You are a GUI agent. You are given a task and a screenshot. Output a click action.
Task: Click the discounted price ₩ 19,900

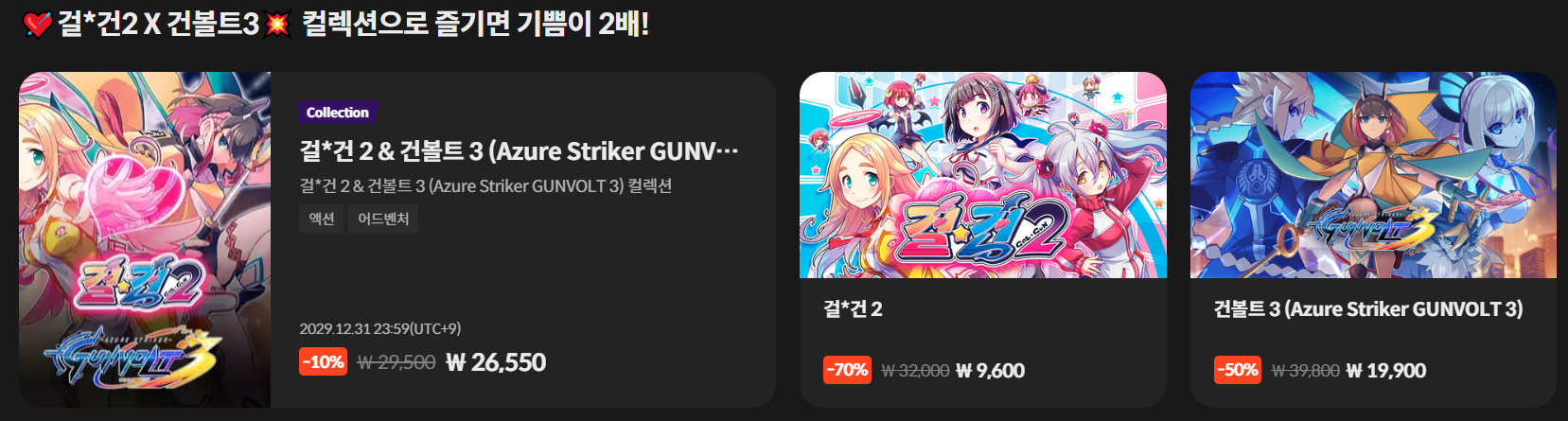coord(1386,371)
